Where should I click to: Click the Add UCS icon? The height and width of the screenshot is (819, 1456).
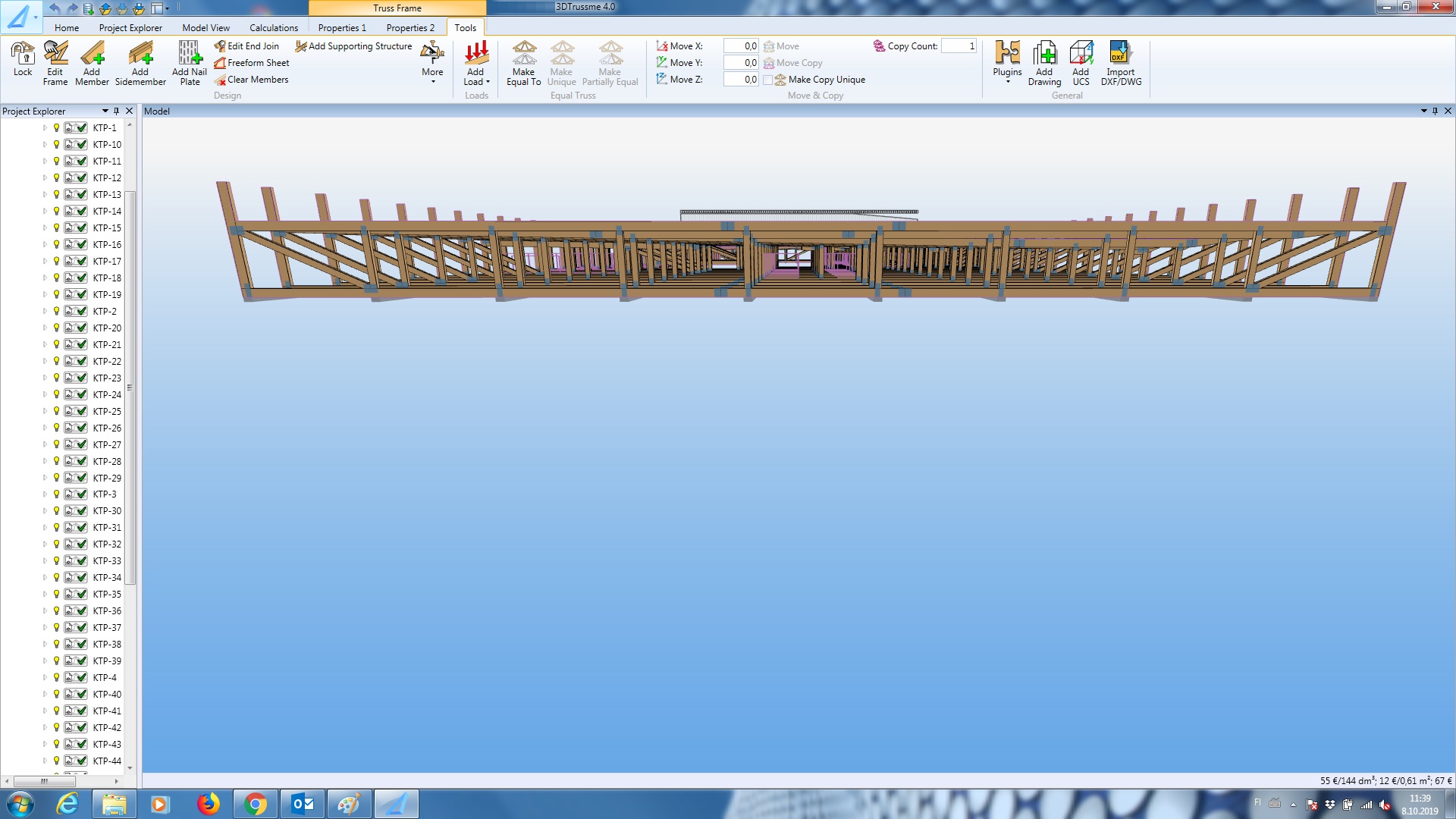[1081, 53]
